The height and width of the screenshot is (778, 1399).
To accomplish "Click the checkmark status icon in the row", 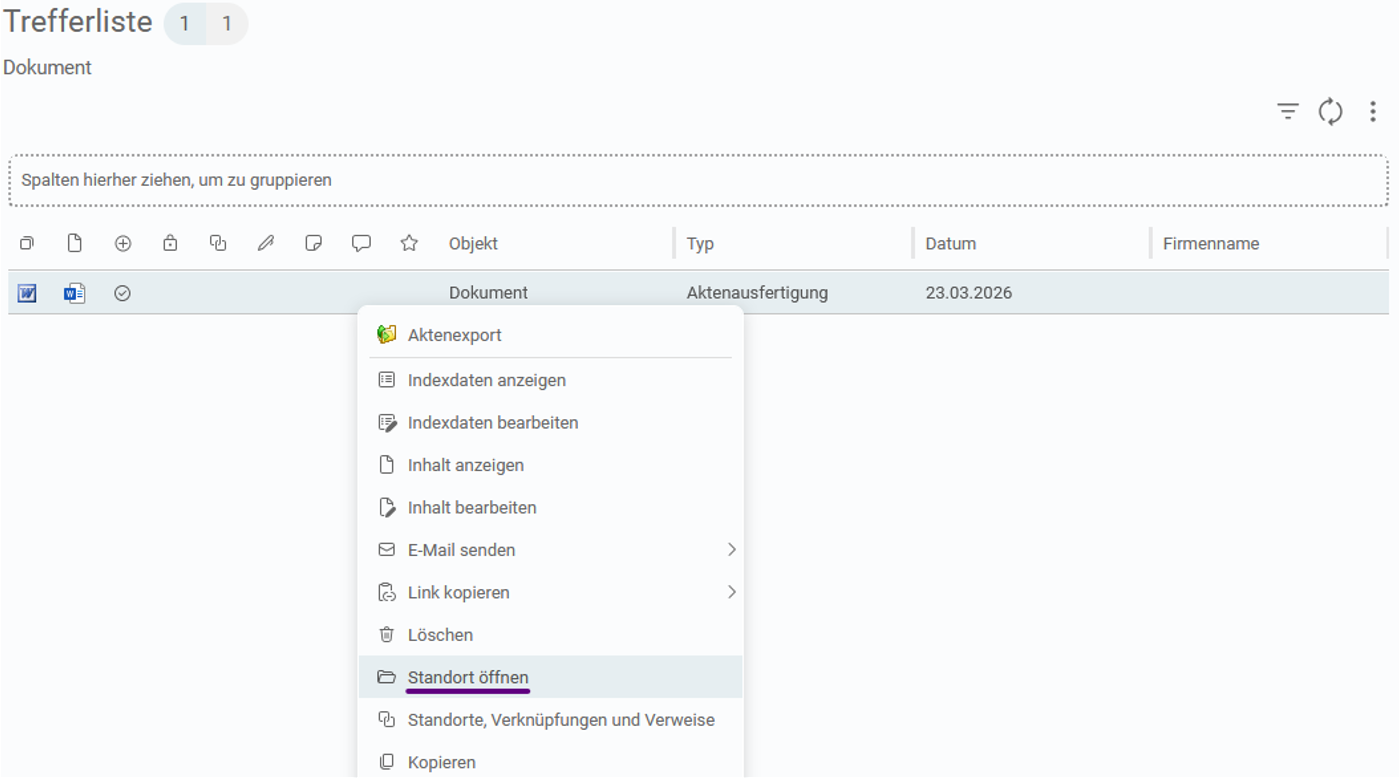I will [x=123, y=293].
